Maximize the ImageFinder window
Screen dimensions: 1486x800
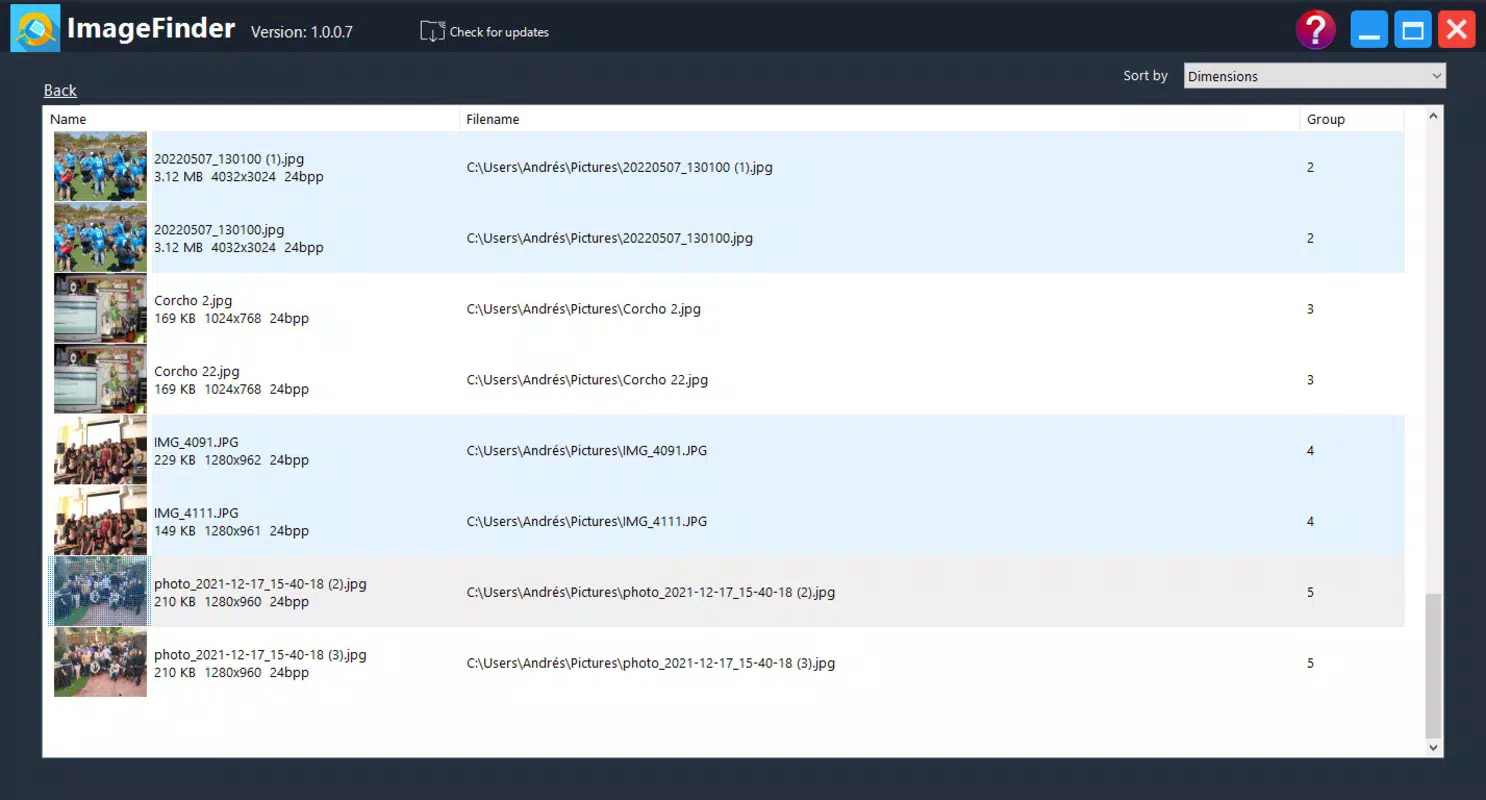pos(1413,30)
